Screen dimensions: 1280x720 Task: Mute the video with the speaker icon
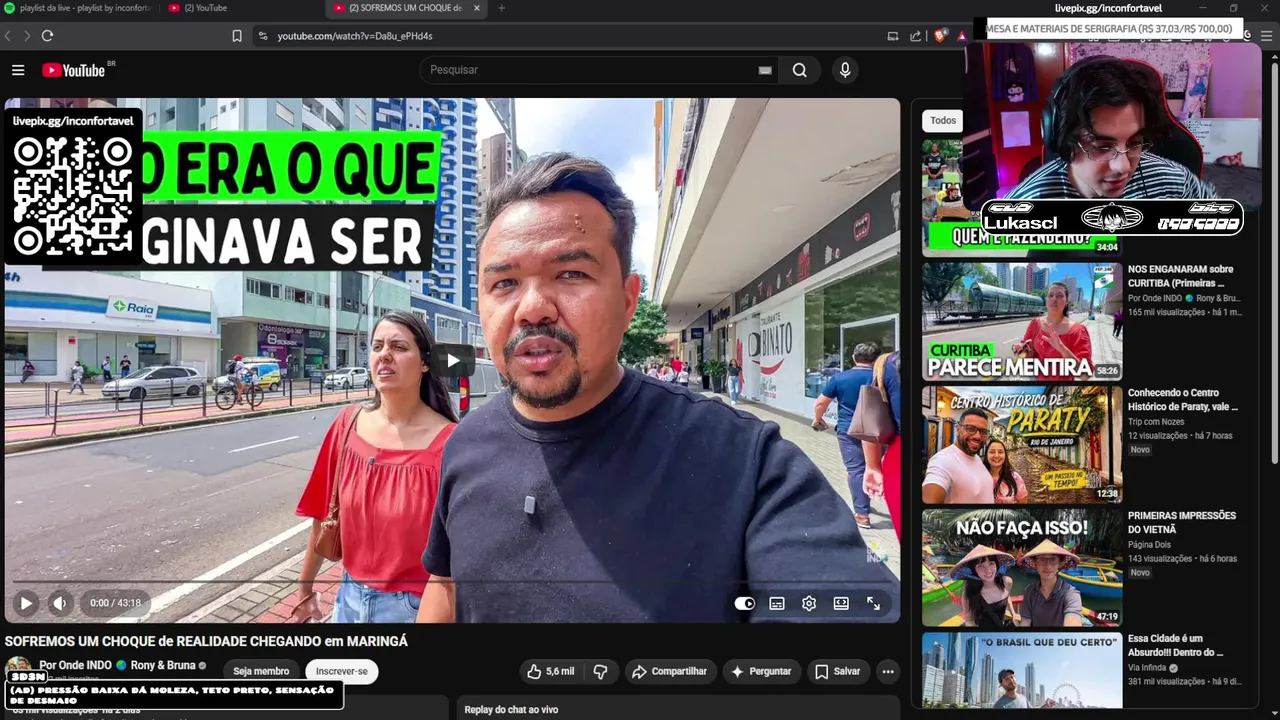pyautogui.click(x=59, y=603)
